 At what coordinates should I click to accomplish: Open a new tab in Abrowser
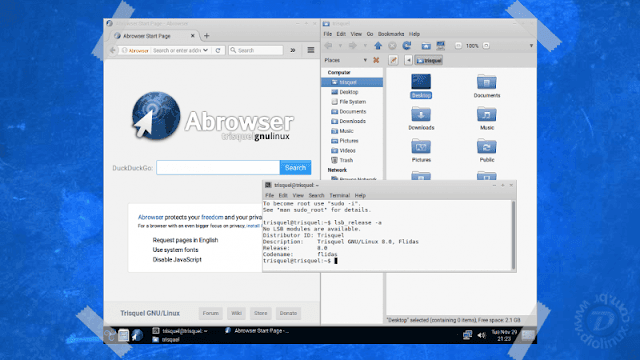pos(207,36)
